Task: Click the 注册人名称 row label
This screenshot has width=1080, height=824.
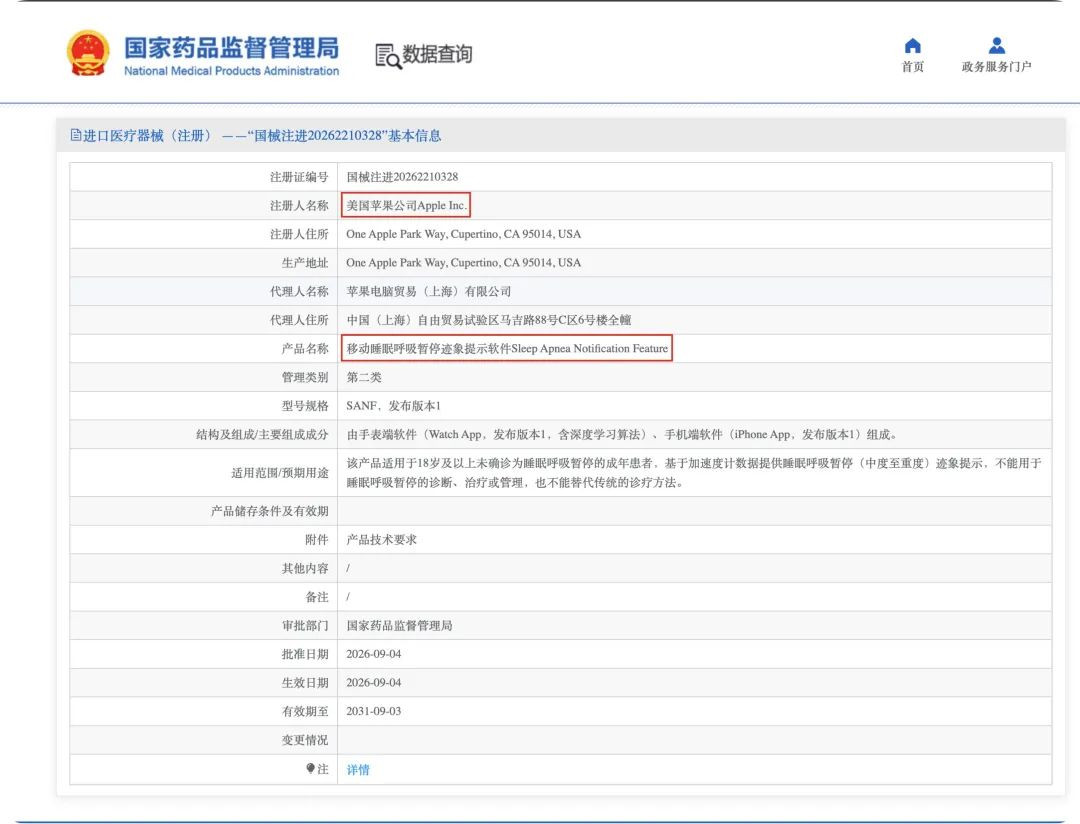Action: [299, 205]
